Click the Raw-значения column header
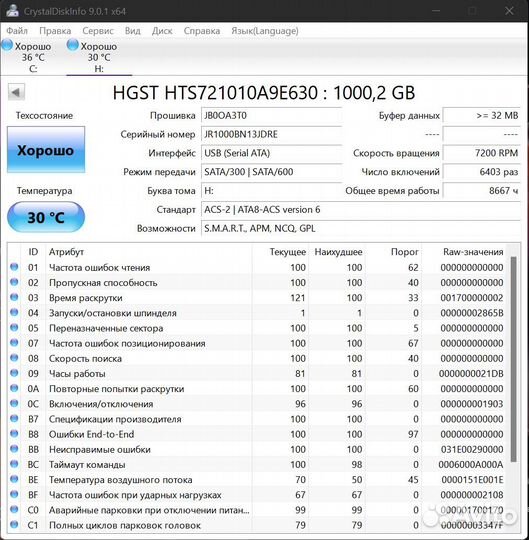 [464, 252]
